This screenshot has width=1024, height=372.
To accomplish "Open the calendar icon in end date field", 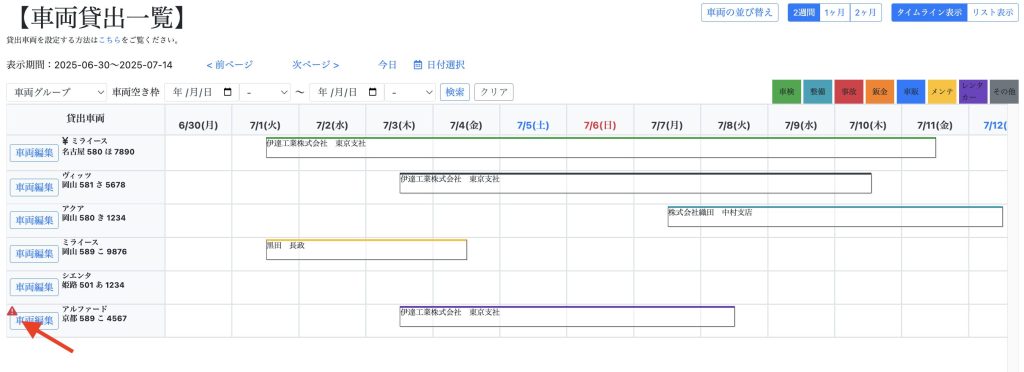I will click(372, 92).
